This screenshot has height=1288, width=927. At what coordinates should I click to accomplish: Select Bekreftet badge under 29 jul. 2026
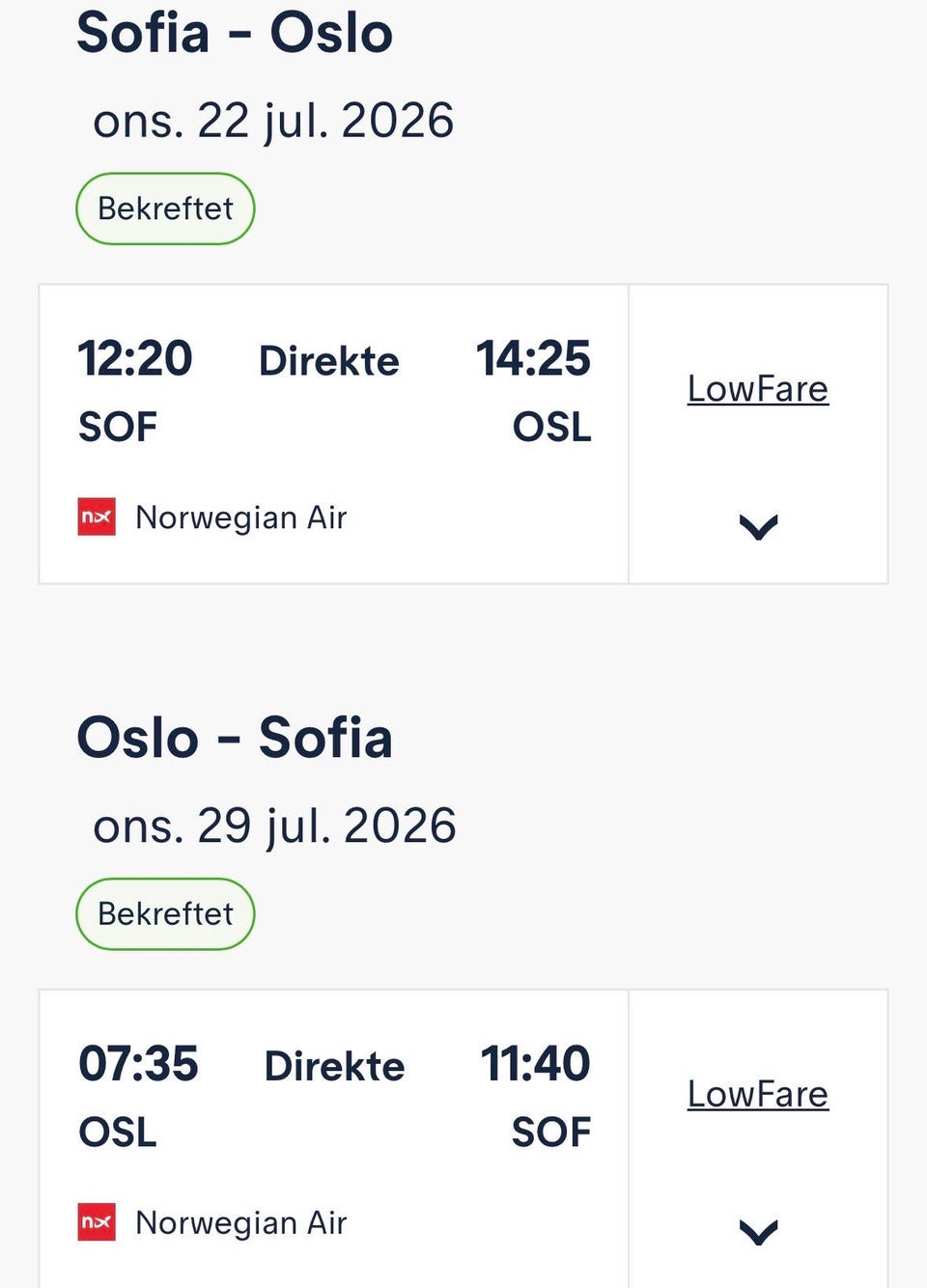[165, 913]
